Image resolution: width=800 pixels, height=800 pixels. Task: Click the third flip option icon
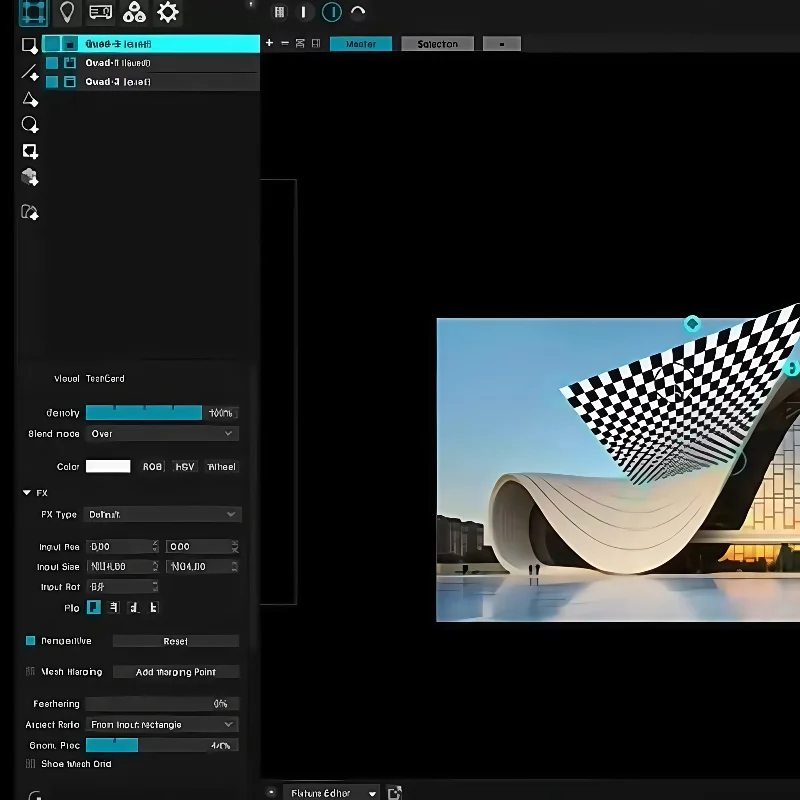coord(134,607)
